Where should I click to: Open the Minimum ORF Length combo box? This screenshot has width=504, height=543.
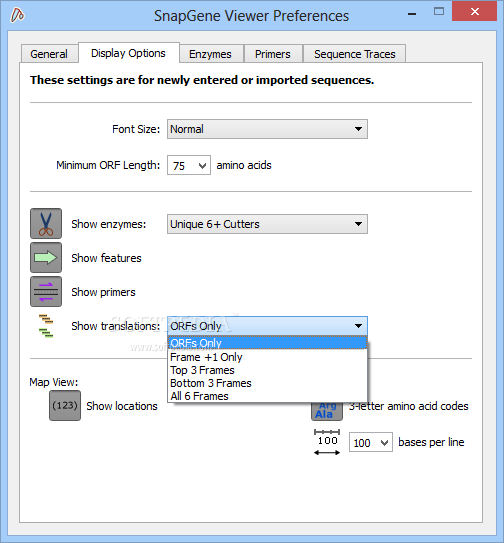click(x=189, y=165)
